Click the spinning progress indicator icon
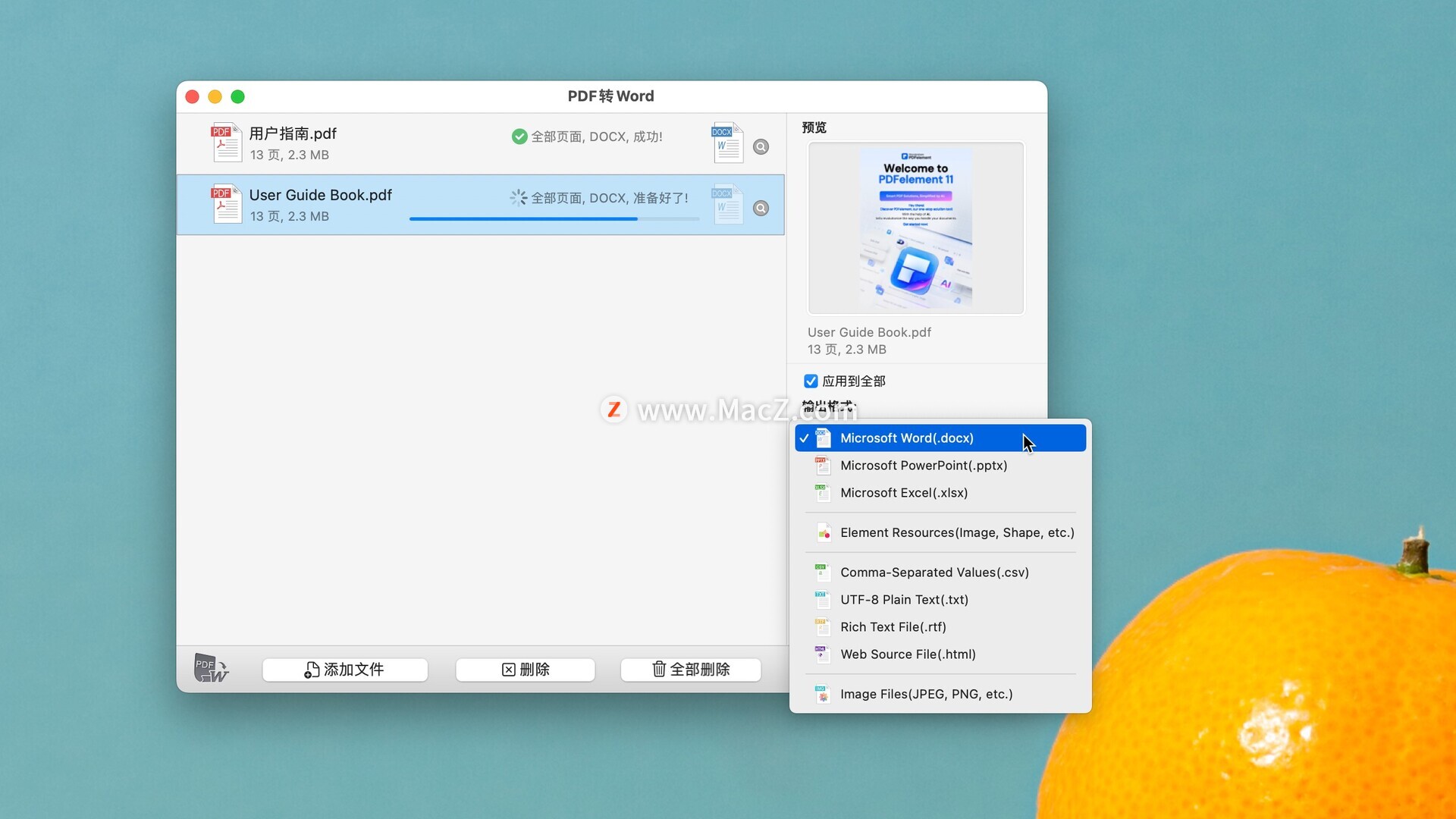Image resolution: width=1456 pixels, height=819 pixels. 519,198
